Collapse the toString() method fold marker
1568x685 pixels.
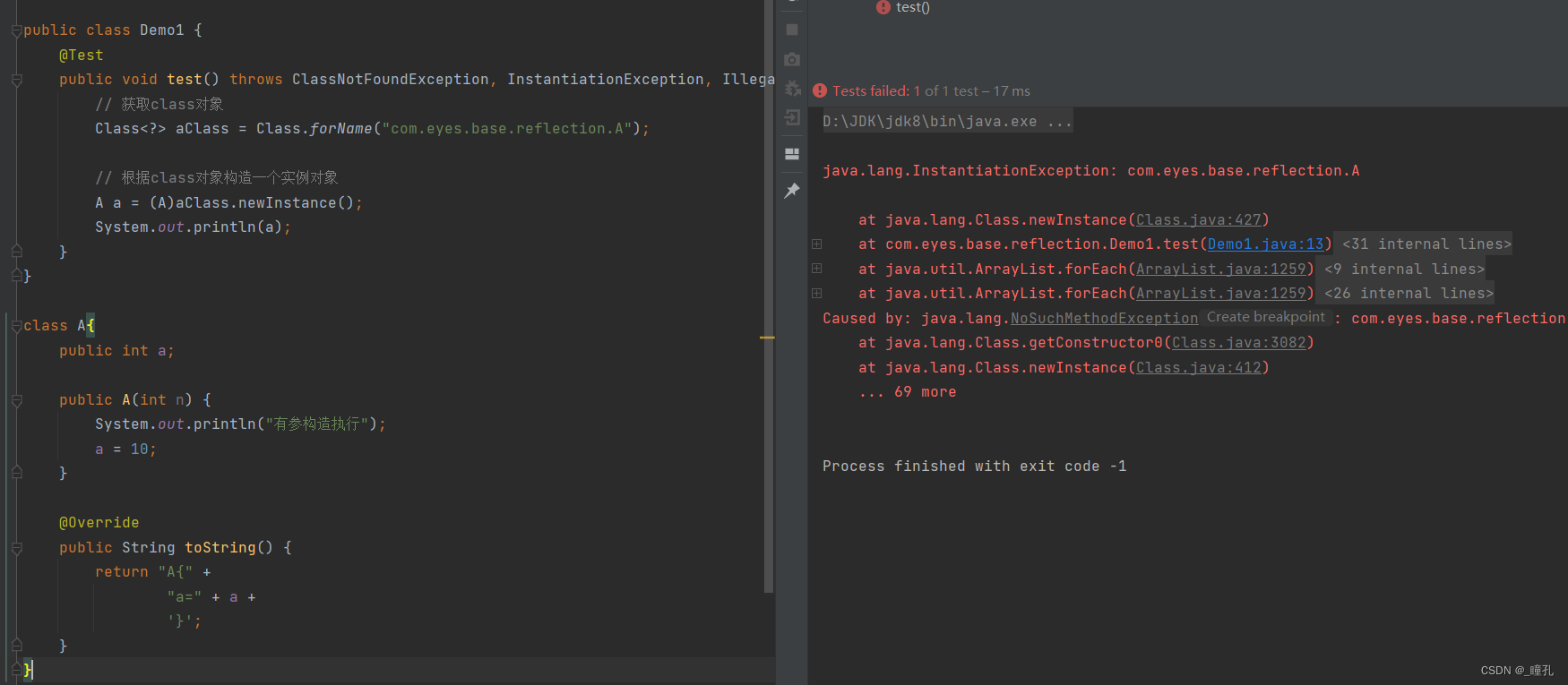click(x=16, y=548)
